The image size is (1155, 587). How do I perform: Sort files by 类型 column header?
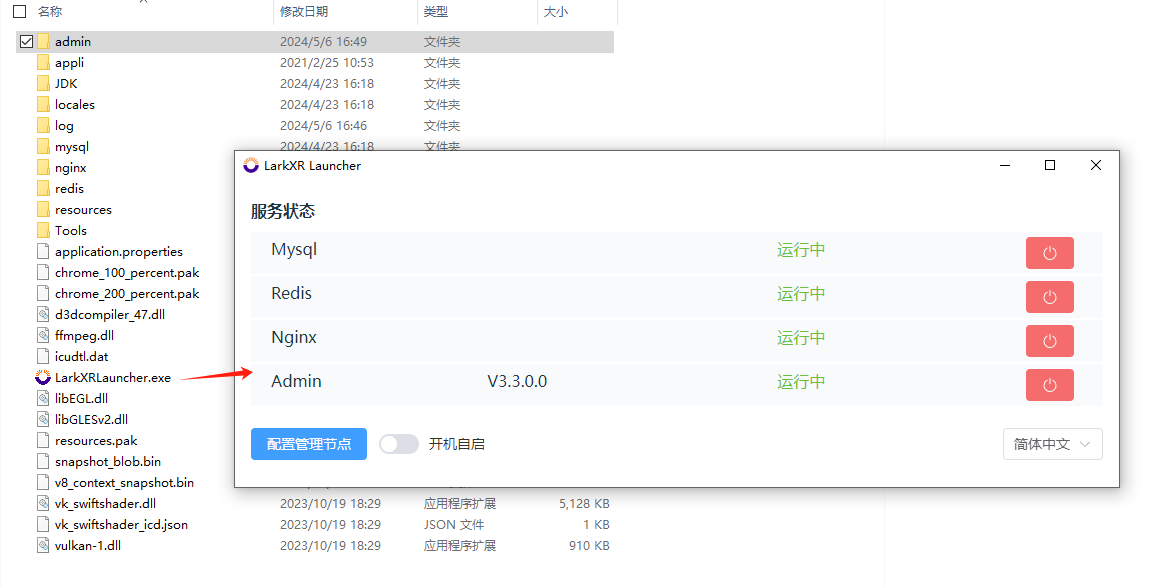click(x=435, y=11)
